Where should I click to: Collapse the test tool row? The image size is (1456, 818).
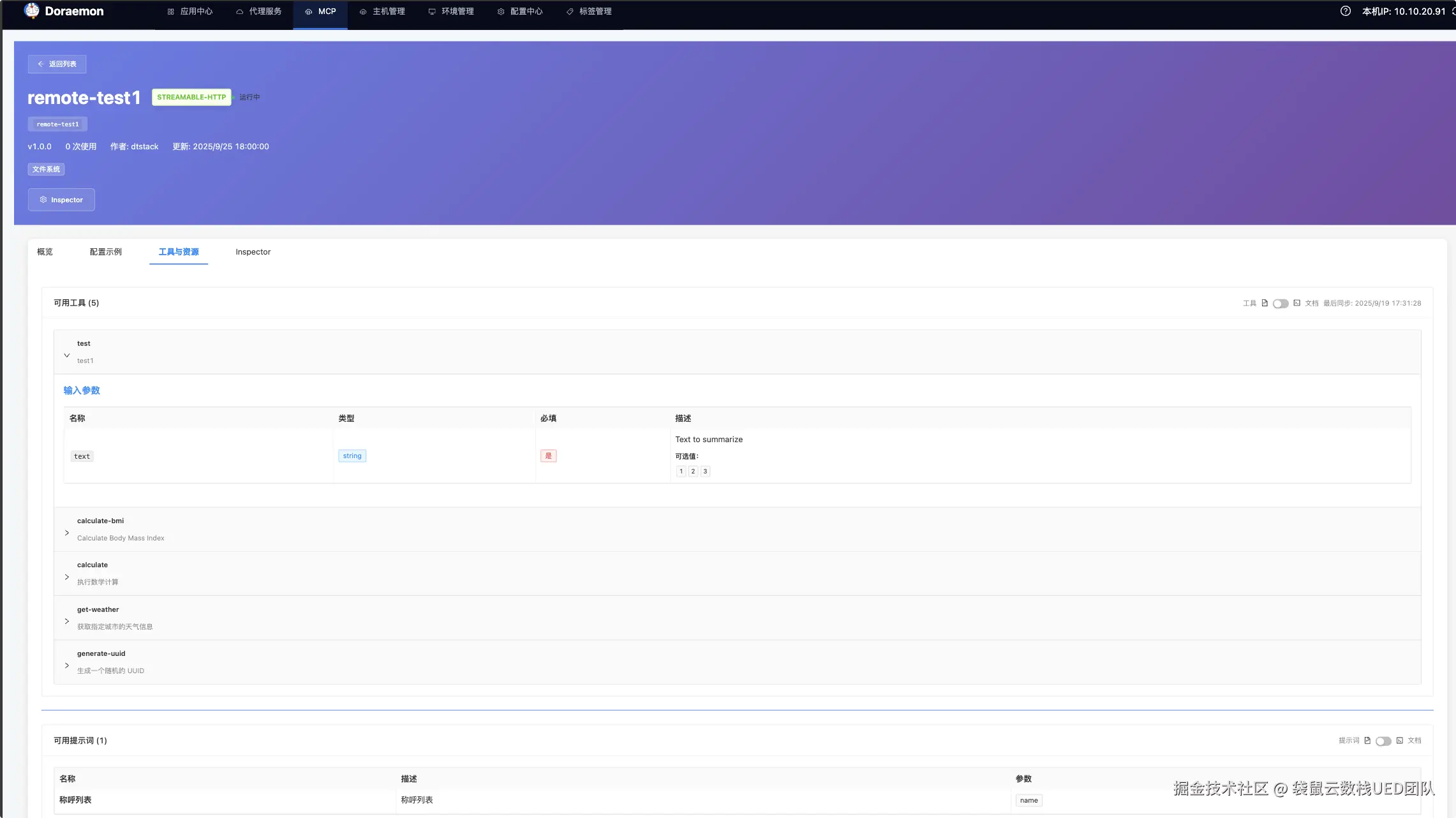point(67,355)
